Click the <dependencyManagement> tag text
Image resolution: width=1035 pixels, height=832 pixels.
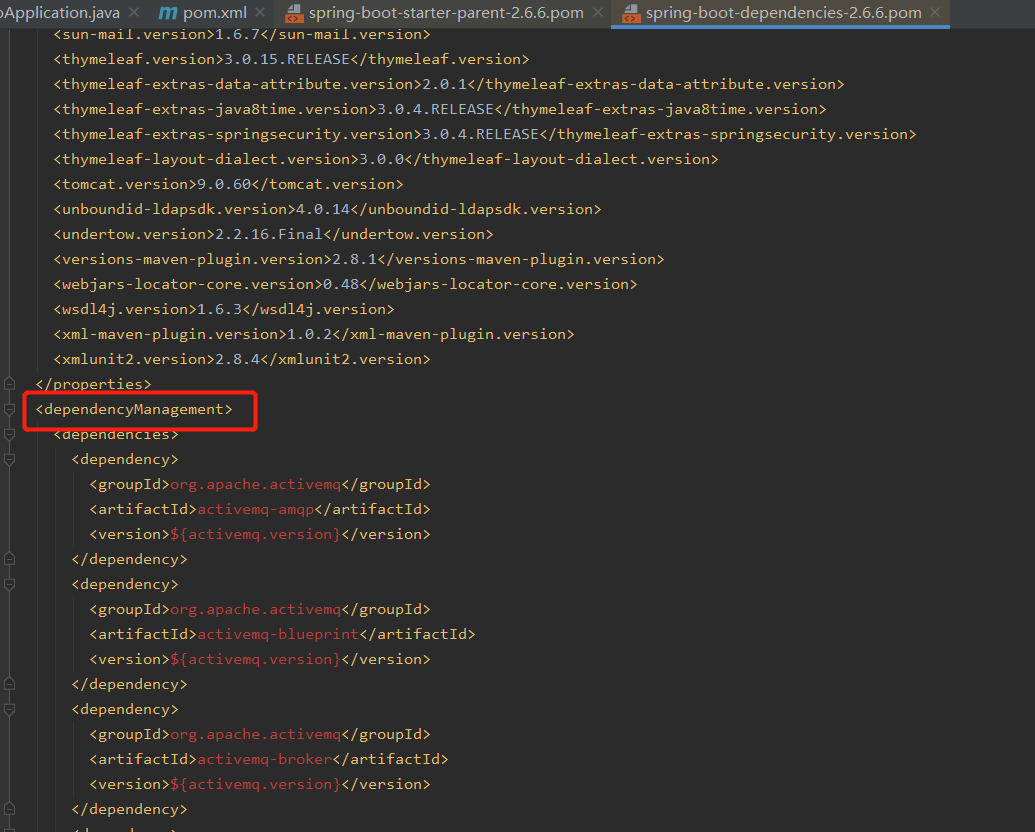(134, 409)
